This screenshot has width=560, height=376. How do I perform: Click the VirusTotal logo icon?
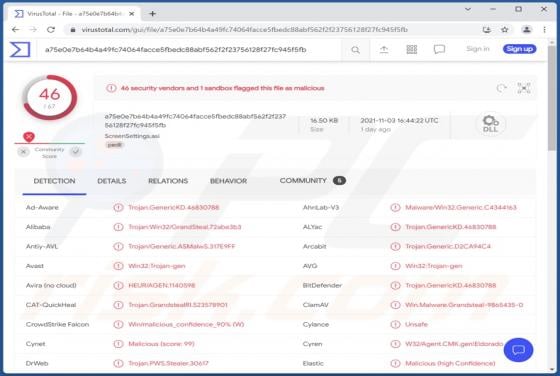[x=20, y=50]
